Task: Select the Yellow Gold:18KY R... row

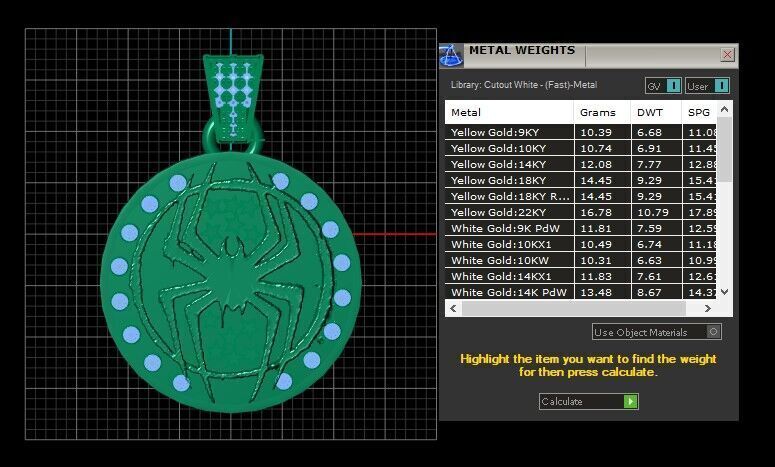Action: pos(581,196)
